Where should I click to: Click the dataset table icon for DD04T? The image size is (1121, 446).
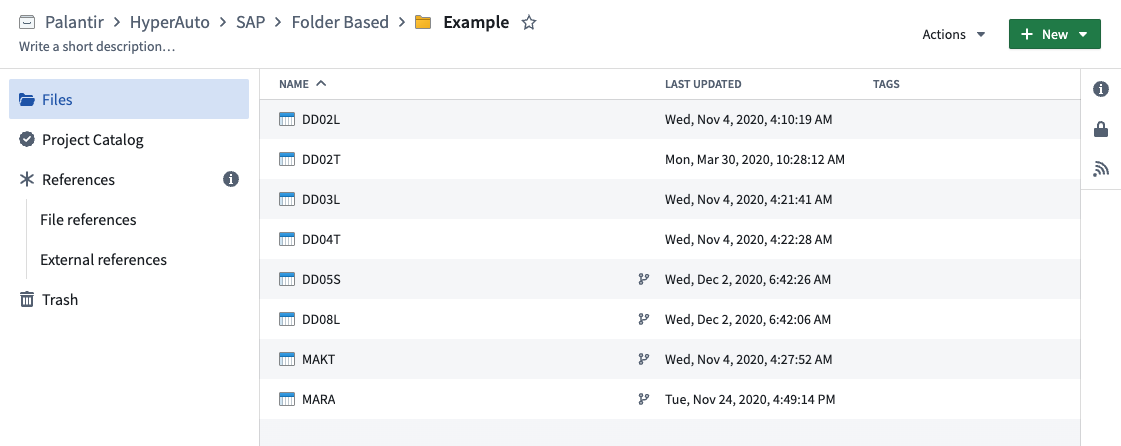(287, 239)
